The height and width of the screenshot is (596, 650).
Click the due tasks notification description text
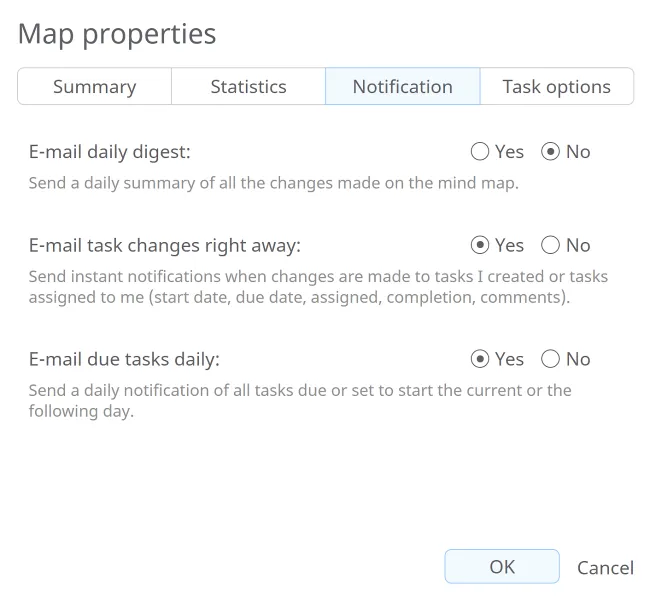(x=300, y=400)
